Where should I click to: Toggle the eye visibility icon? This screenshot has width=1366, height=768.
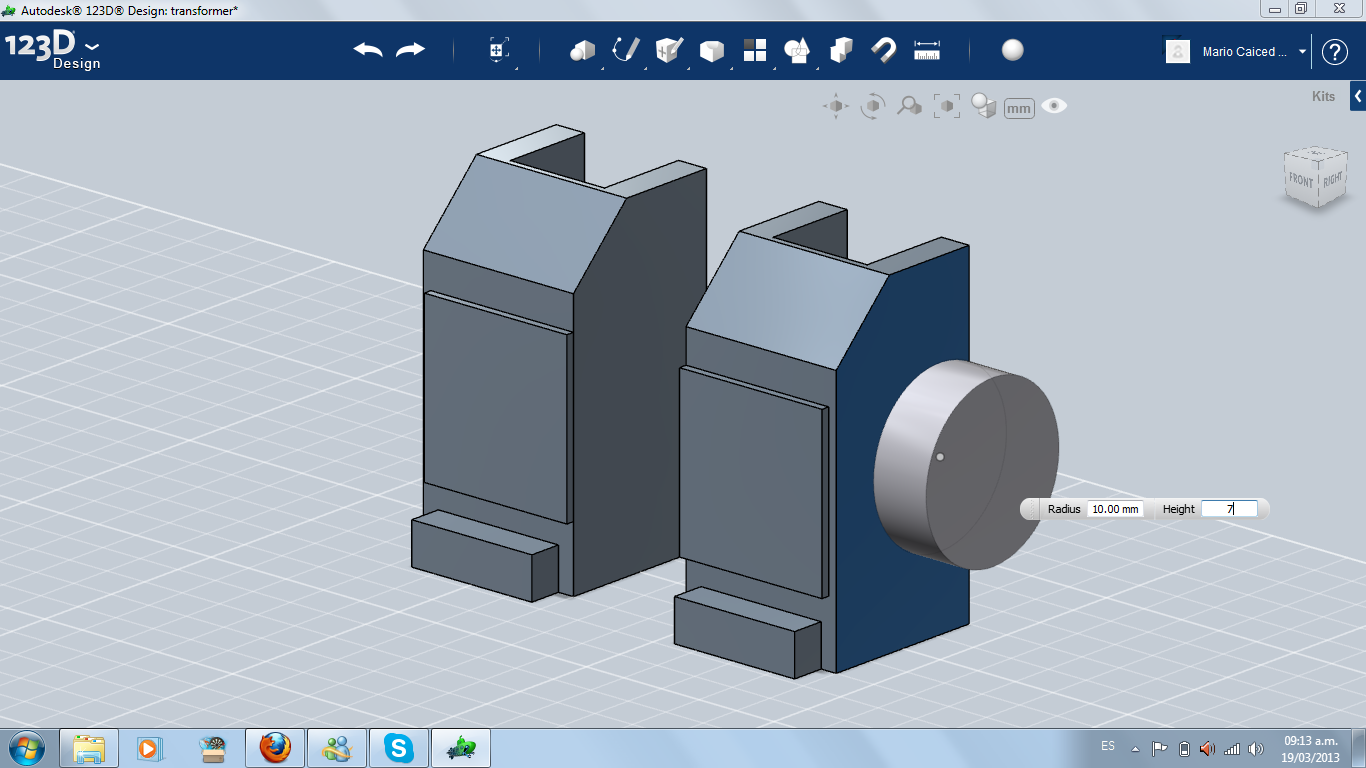1054,106
